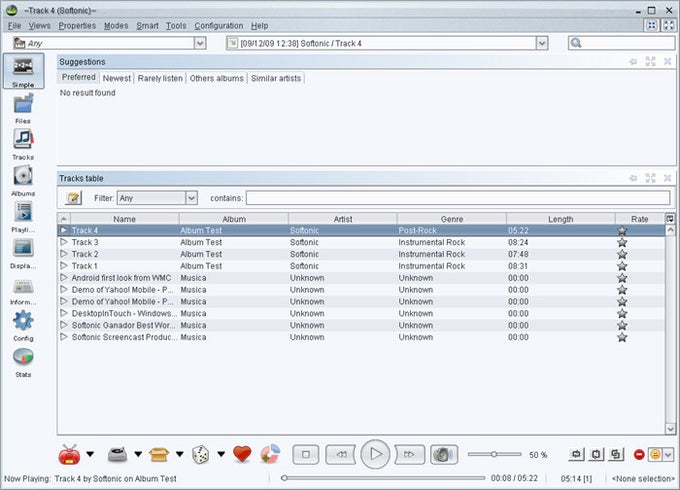Toggle the star rating for Track 3
Image resolution: width=680 pixels, height=490 pixels.
622,242
